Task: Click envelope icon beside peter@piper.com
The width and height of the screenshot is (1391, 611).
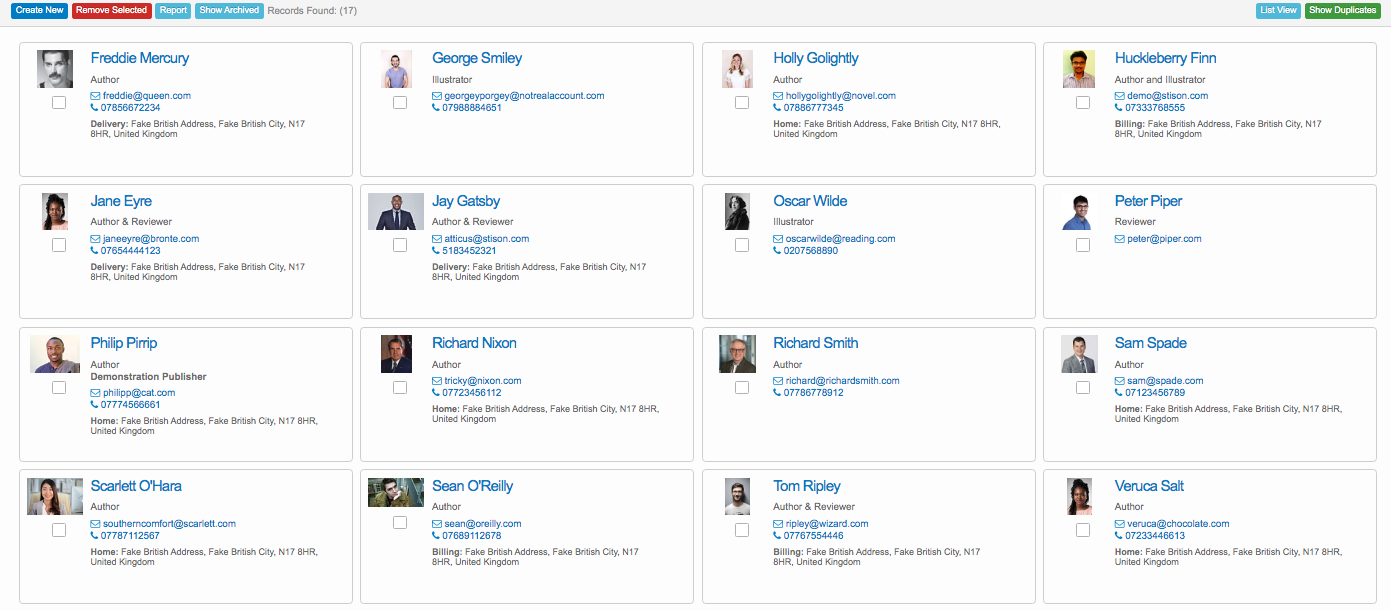Action: coord(1120,239)
